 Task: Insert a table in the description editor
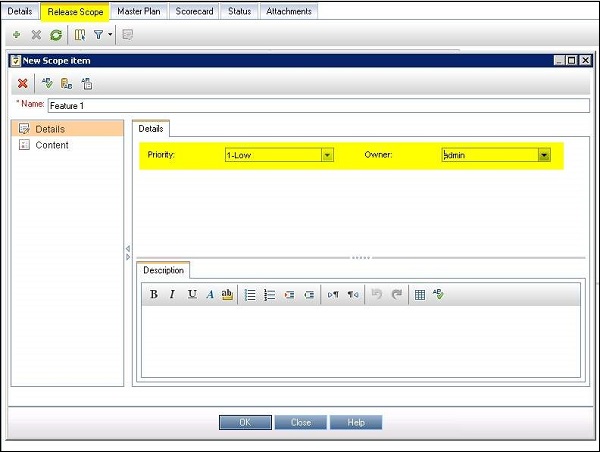tap(420, 295)
